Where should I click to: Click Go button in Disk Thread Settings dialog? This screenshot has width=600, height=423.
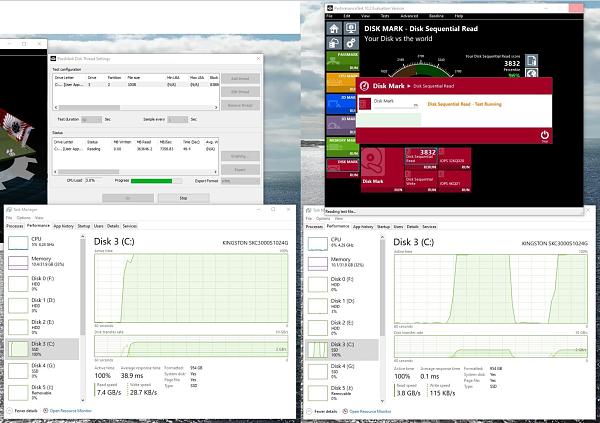click(128, 198)
